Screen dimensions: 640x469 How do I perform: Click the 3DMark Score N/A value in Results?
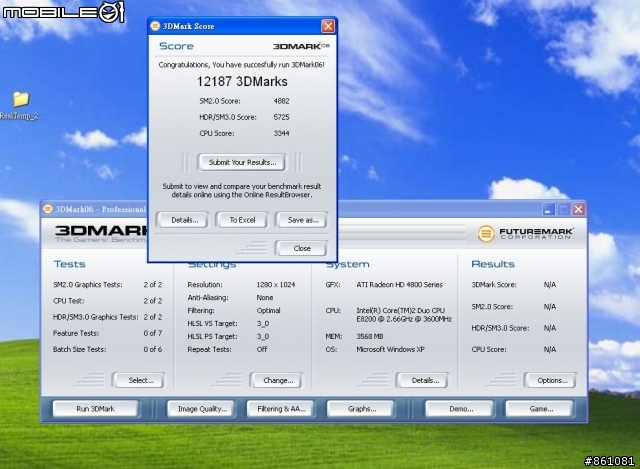pyautogui.click(x=549, y=285)
